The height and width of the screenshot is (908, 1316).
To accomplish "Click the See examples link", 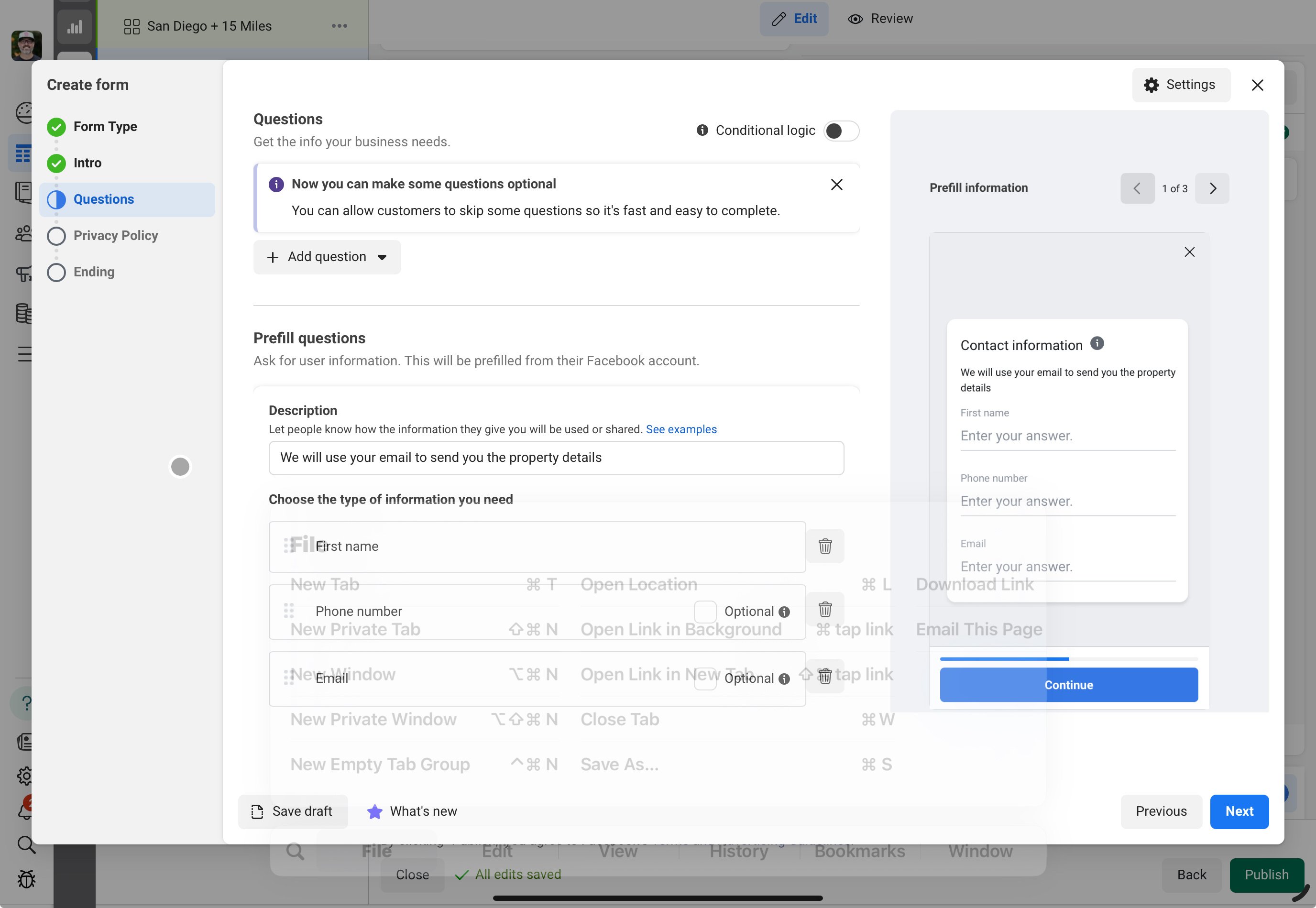I will coord(680,429).
